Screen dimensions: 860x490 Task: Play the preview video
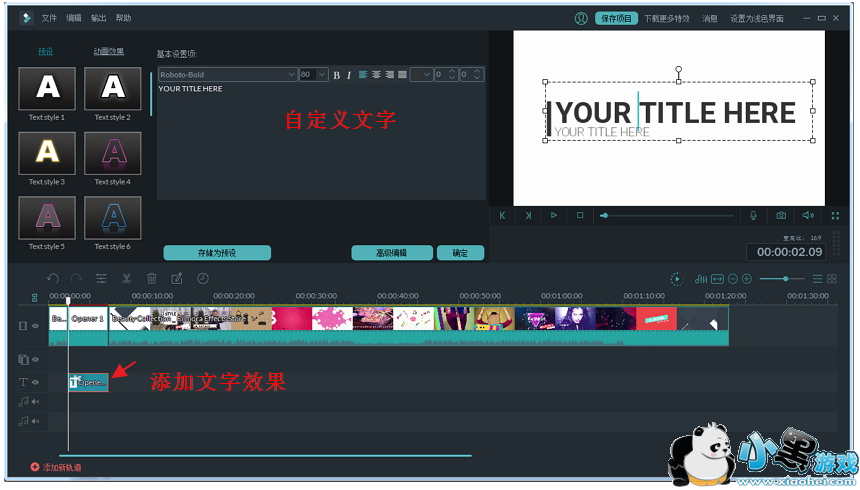click(554, 216)
